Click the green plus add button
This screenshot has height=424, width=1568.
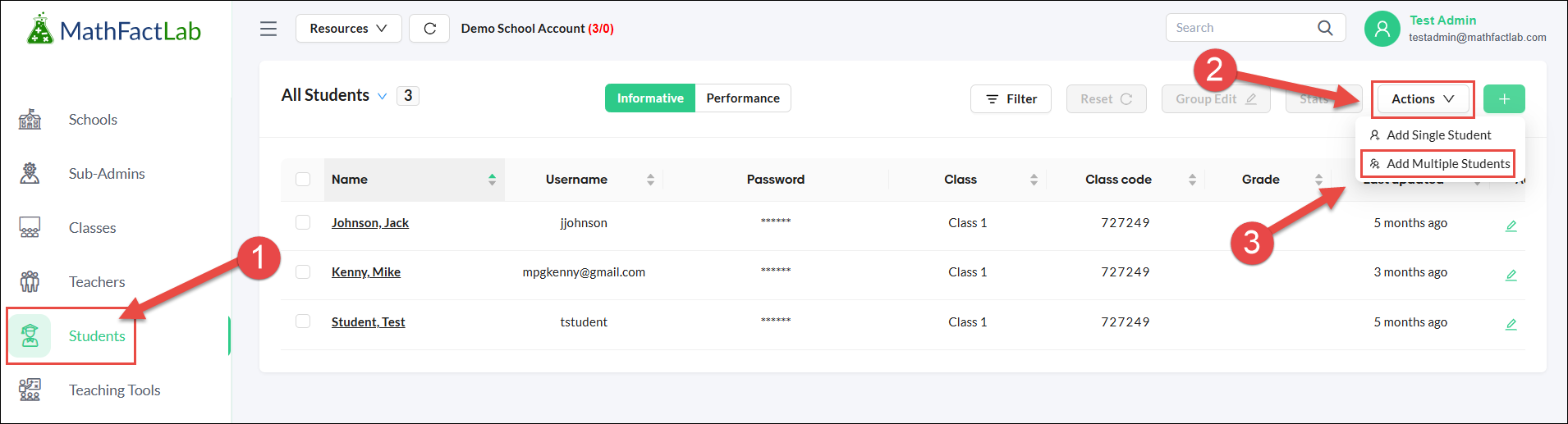1504,99
